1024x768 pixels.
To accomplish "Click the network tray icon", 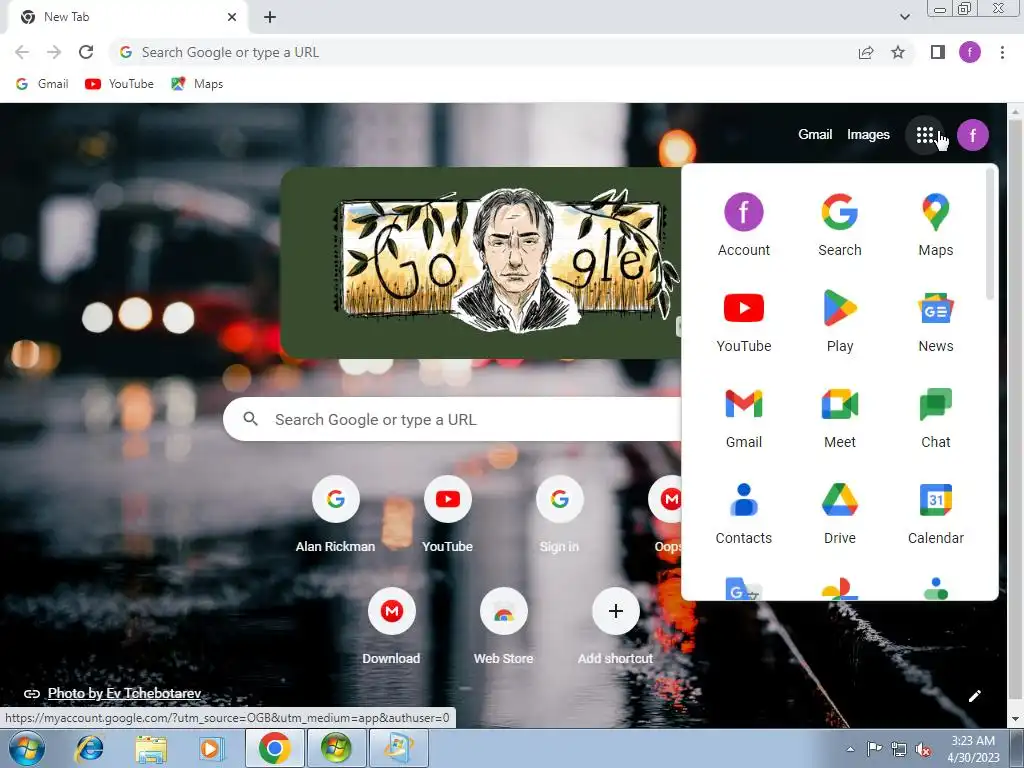I will (x=899, y=749).
